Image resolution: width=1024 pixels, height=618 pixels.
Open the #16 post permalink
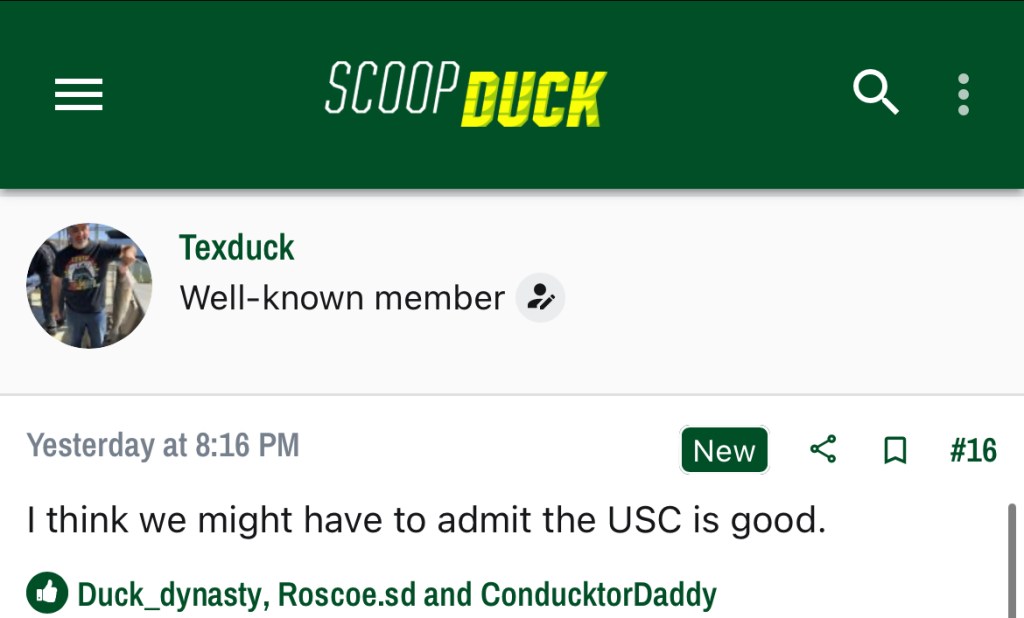[973, 451]
